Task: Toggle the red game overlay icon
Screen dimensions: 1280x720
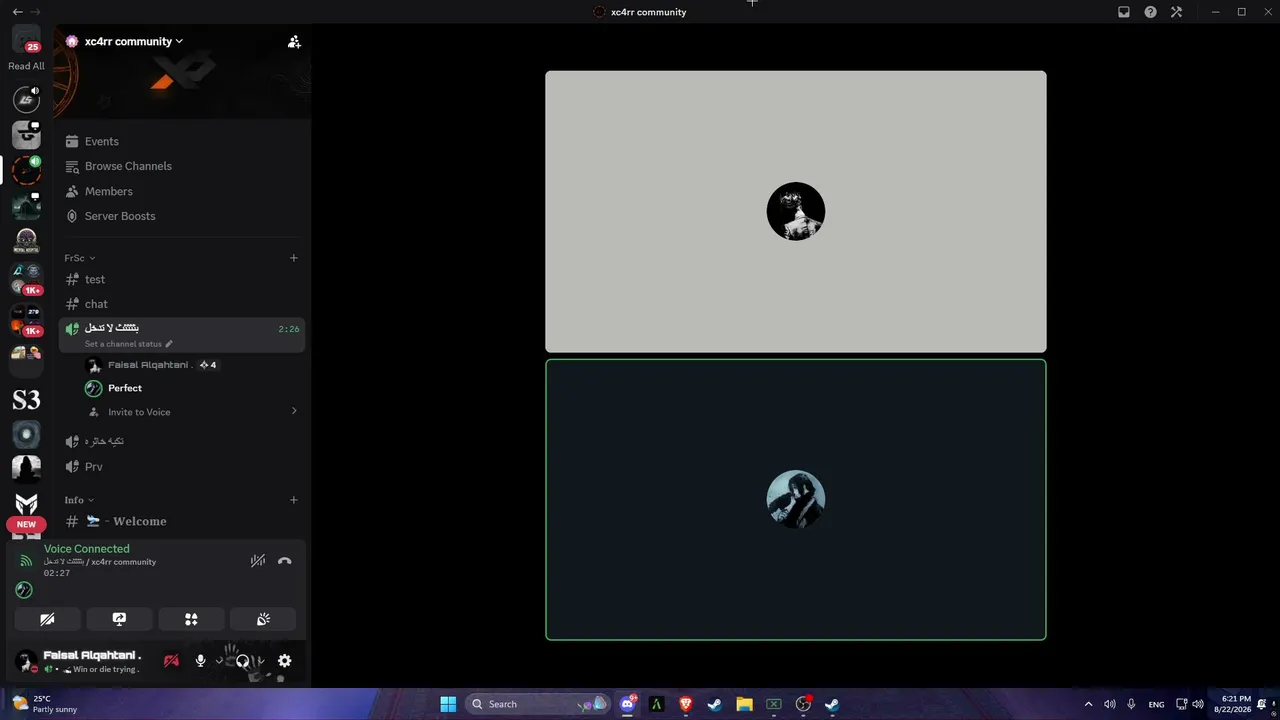Action: [171, 661]
